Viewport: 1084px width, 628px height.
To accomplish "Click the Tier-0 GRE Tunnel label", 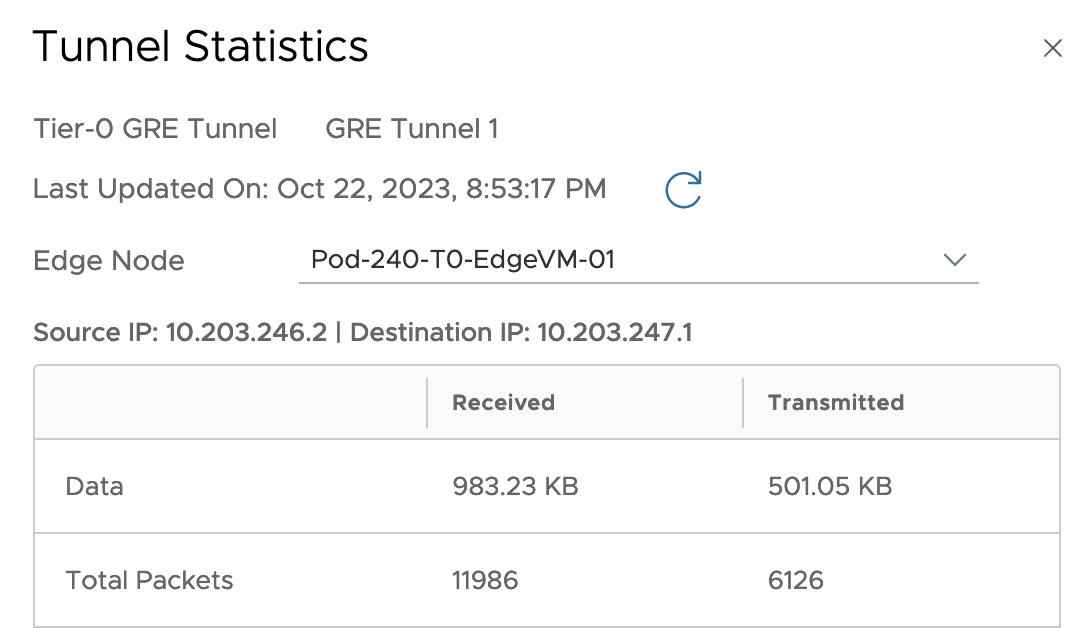I will click(155, 129).
